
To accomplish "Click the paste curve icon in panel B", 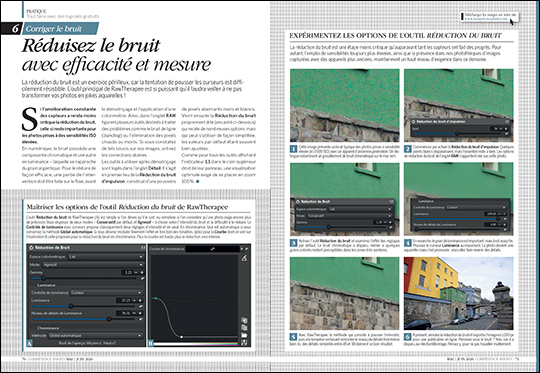I will click(x=244, y=328).
